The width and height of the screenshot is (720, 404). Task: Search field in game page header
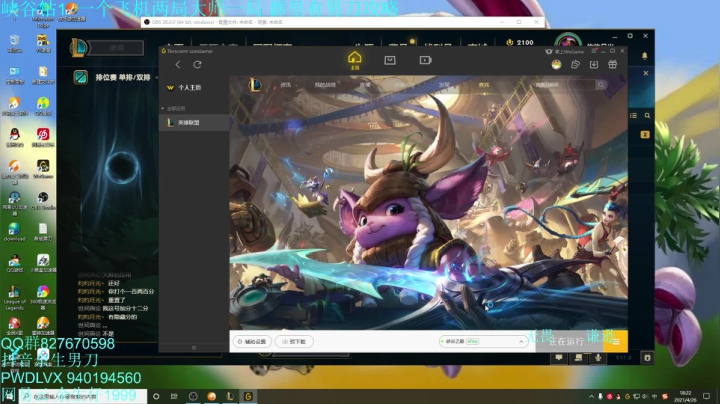(x=565, y=84)
